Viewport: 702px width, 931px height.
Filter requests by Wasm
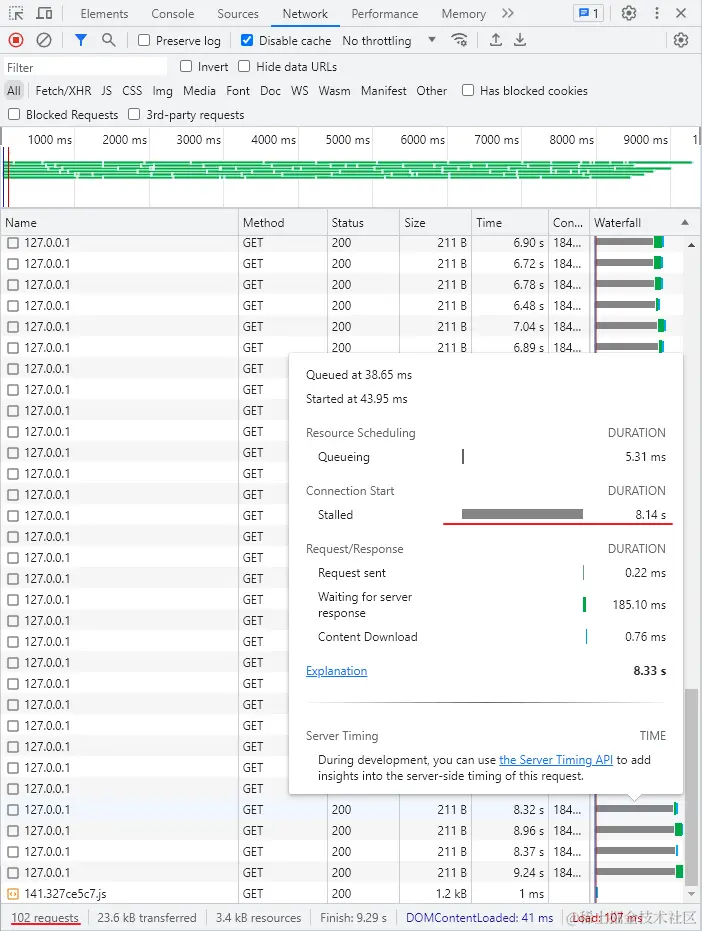334,91
